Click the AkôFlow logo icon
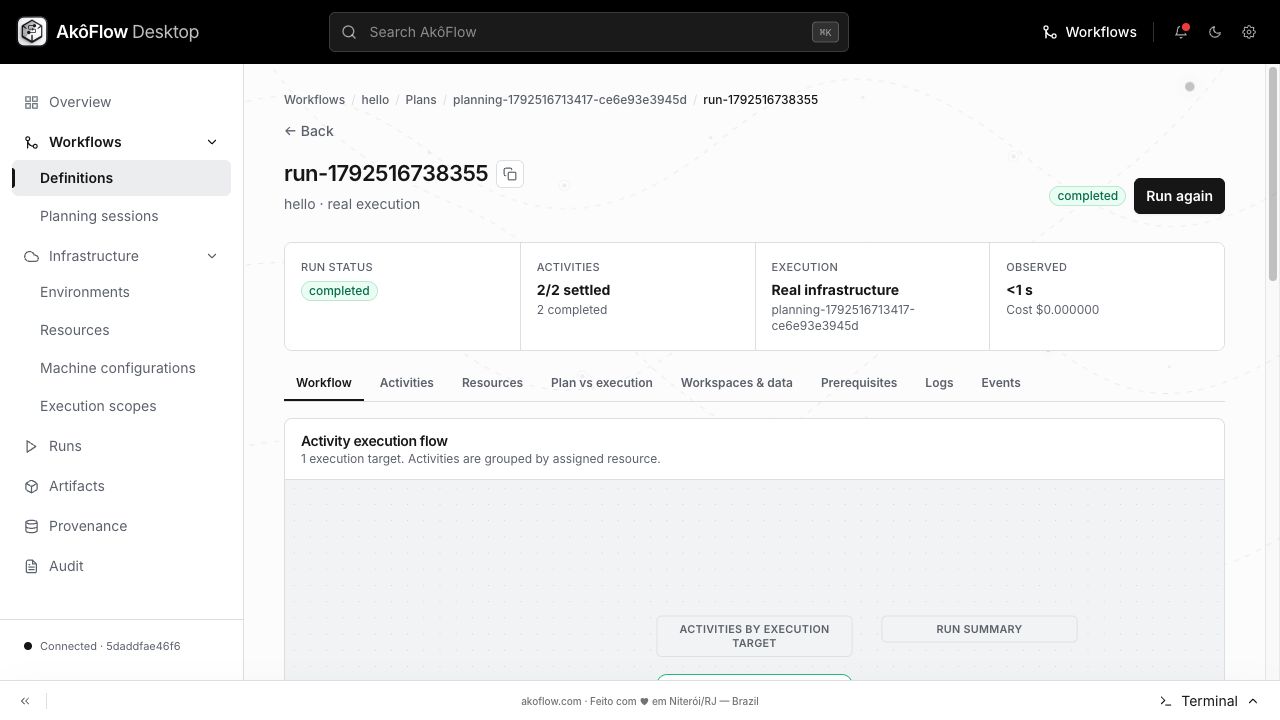Viewport: 1280px width, 720px height. (32, 32)
